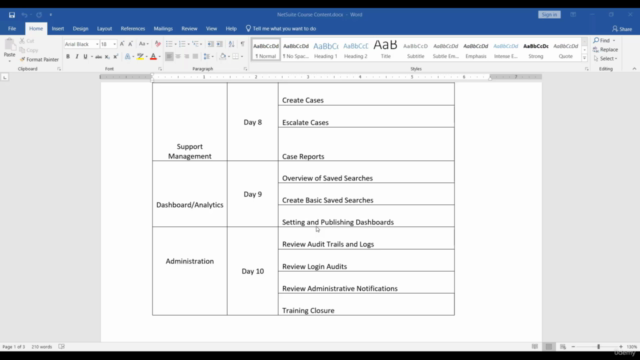Right-align the paragraph
The height and width of the screenshot is (360, 640).
click(x=187, y=57)
